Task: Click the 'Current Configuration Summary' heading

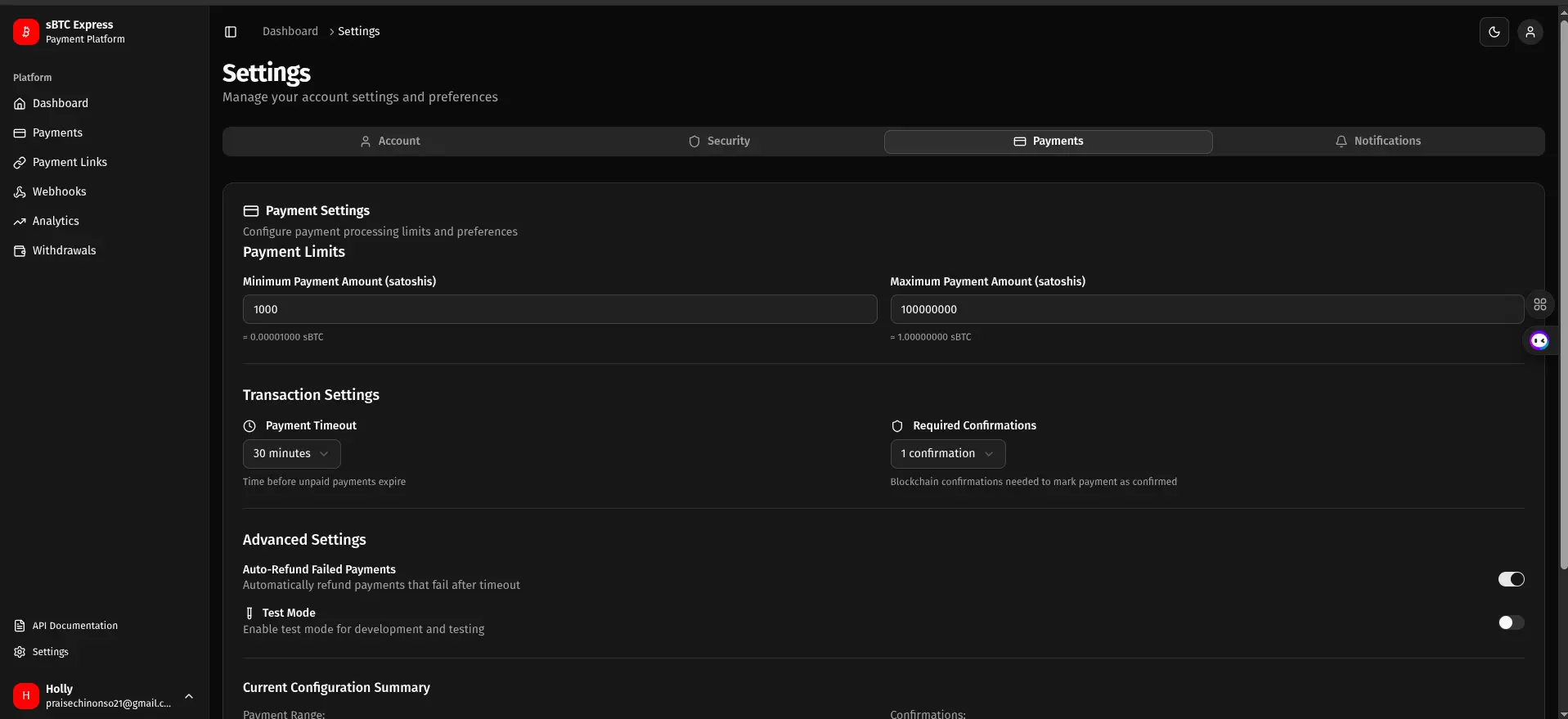Action: (x=336, y=688)
